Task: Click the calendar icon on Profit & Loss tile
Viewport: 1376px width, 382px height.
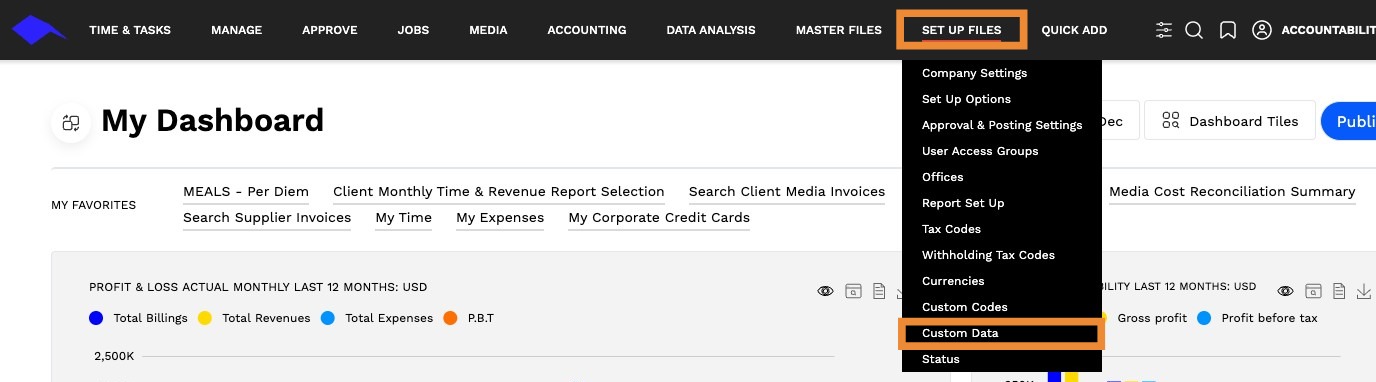Action: tap(853, 291)
